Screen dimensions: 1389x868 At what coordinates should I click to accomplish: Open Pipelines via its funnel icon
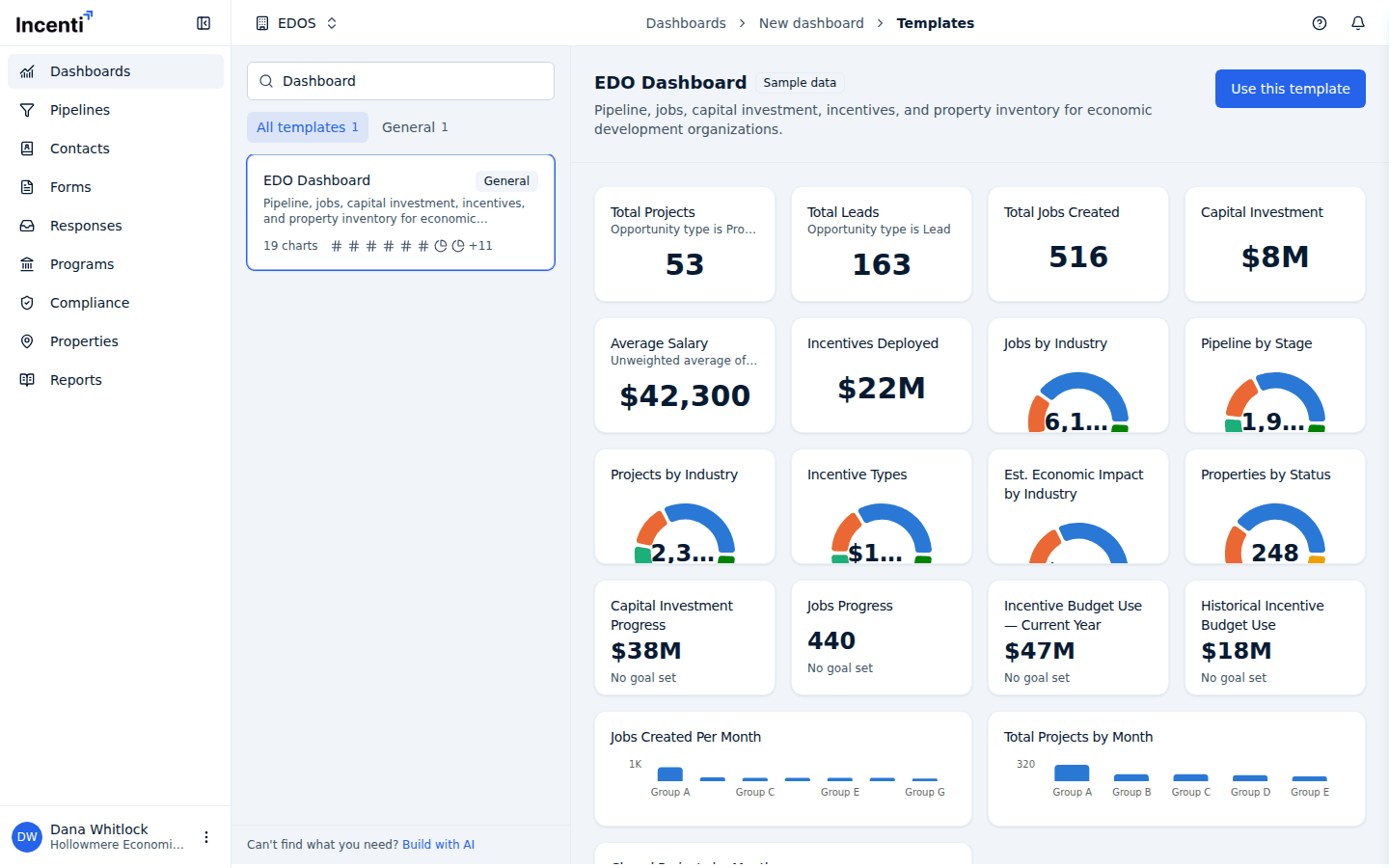pos(27,110)
